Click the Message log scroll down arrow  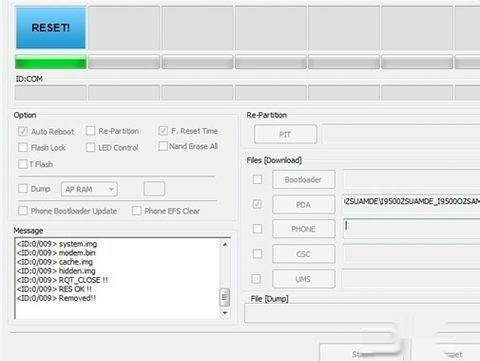[225, 313]
